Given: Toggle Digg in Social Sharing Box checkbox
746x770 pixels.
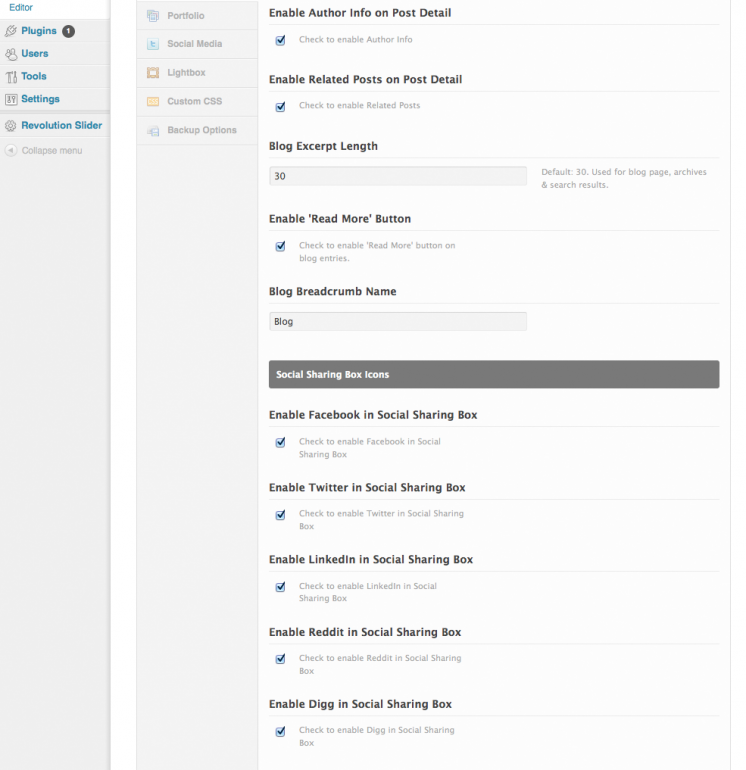Looking at the screenshot, I should click(x=280, y=732).
